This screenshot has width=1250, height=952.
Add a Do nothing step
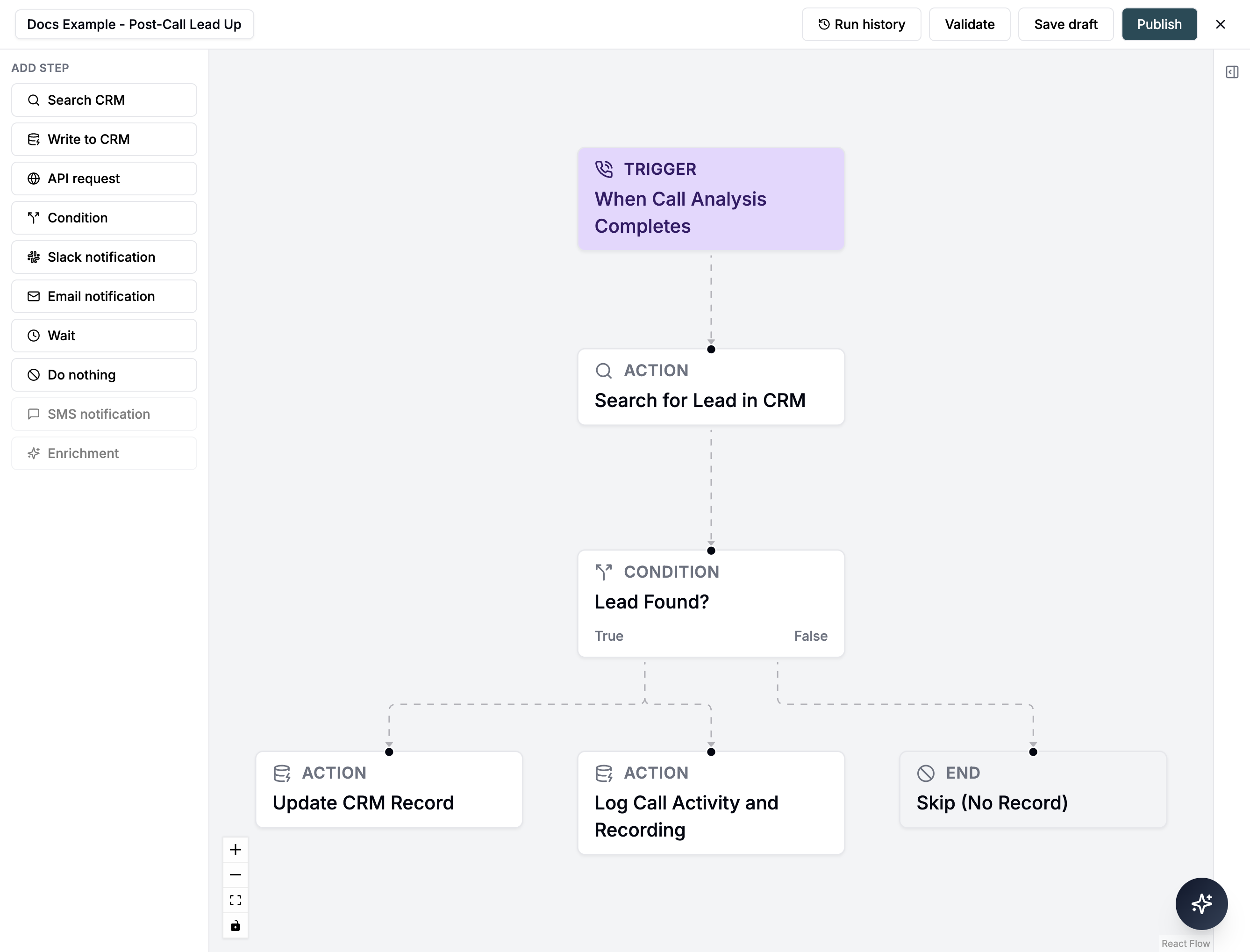tap(104, 375)
